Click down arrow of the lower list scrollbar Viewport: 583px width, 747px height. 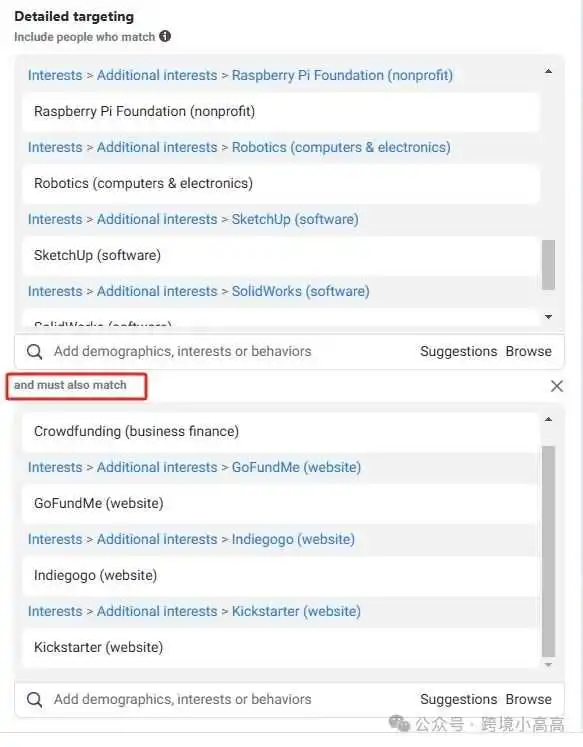click(548, 665)
